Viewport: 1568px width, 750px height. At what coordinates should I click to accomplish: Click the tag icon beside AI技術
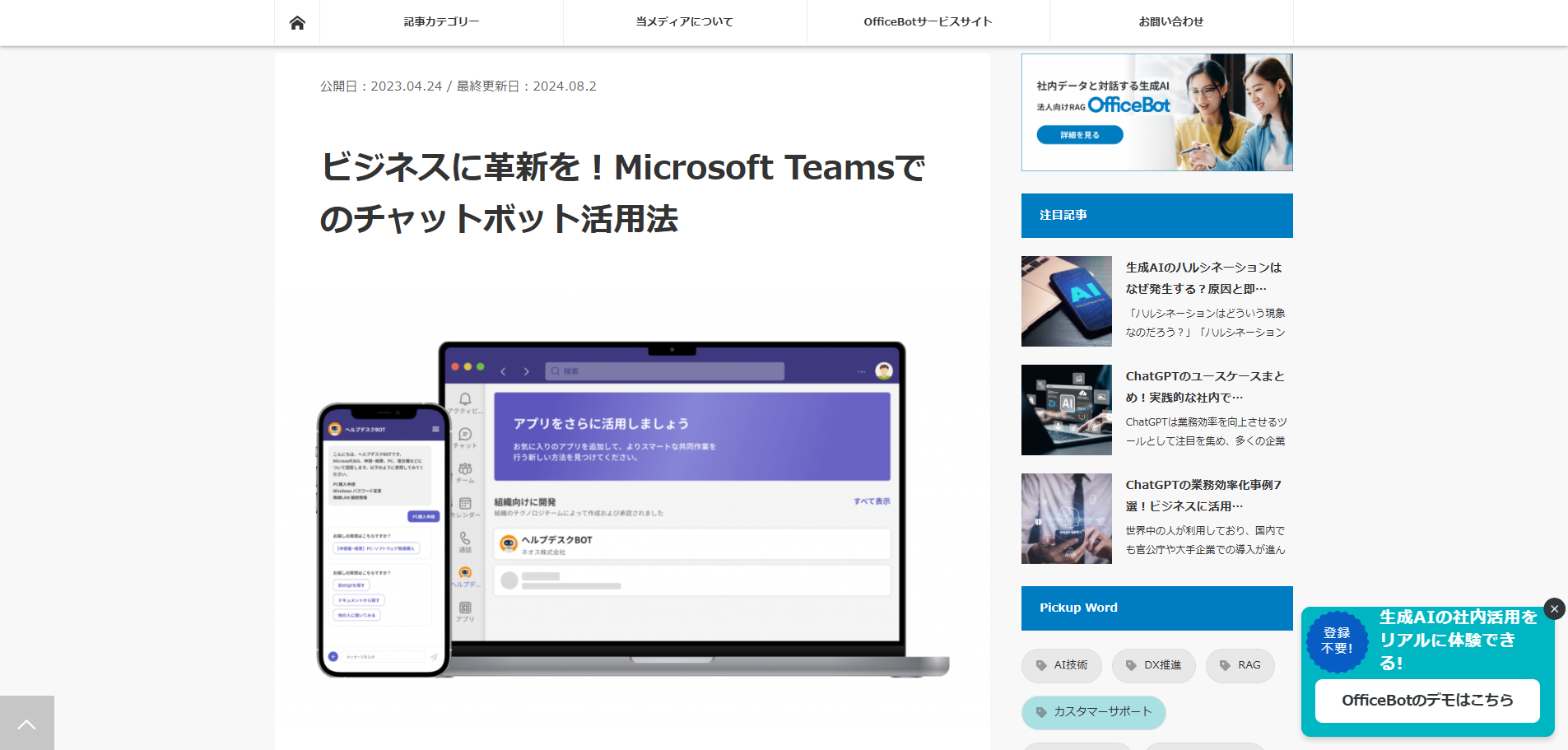(x=1041, y=665)
